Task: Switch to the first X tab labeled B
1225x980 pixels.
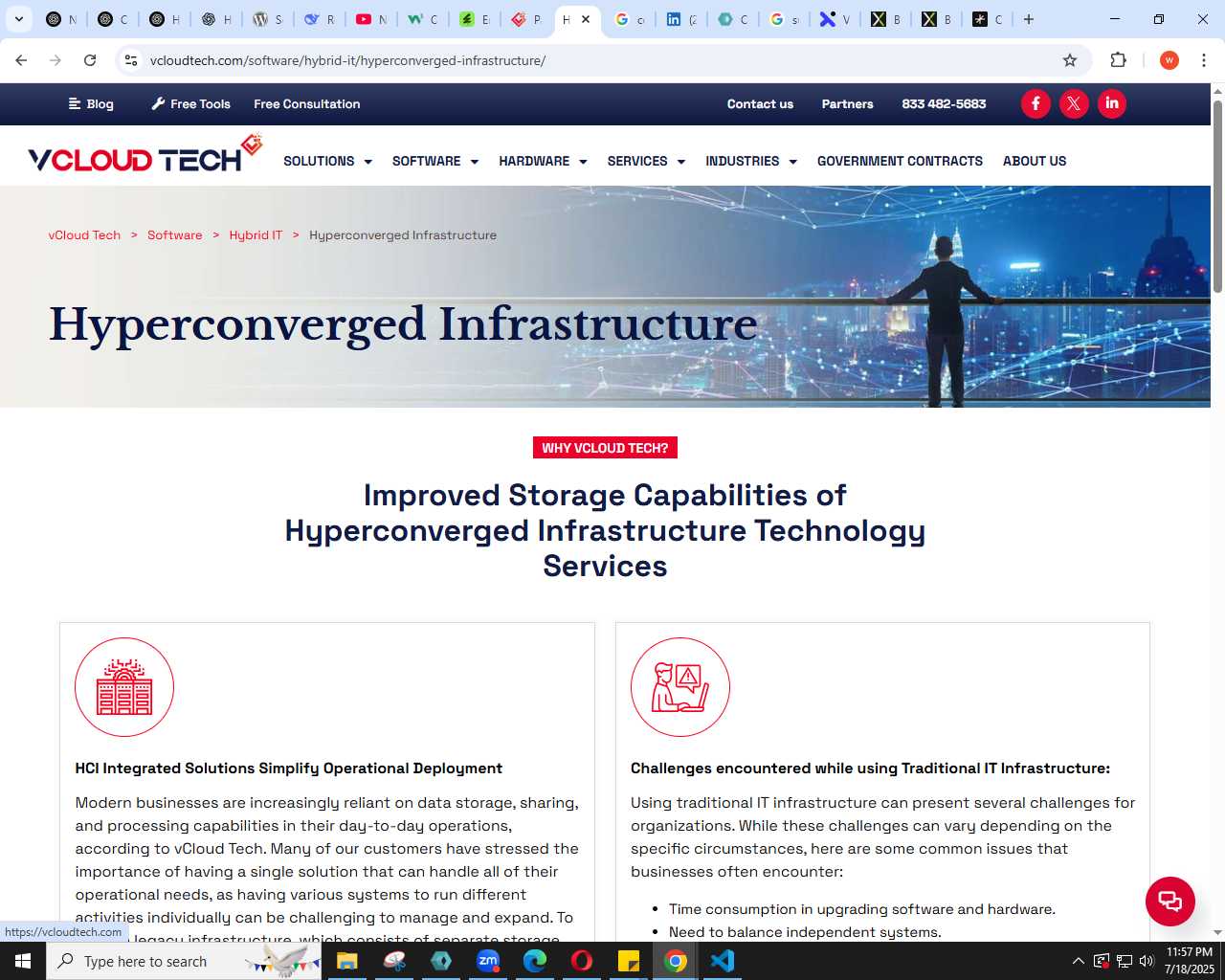Action: [x=886, y=19]
